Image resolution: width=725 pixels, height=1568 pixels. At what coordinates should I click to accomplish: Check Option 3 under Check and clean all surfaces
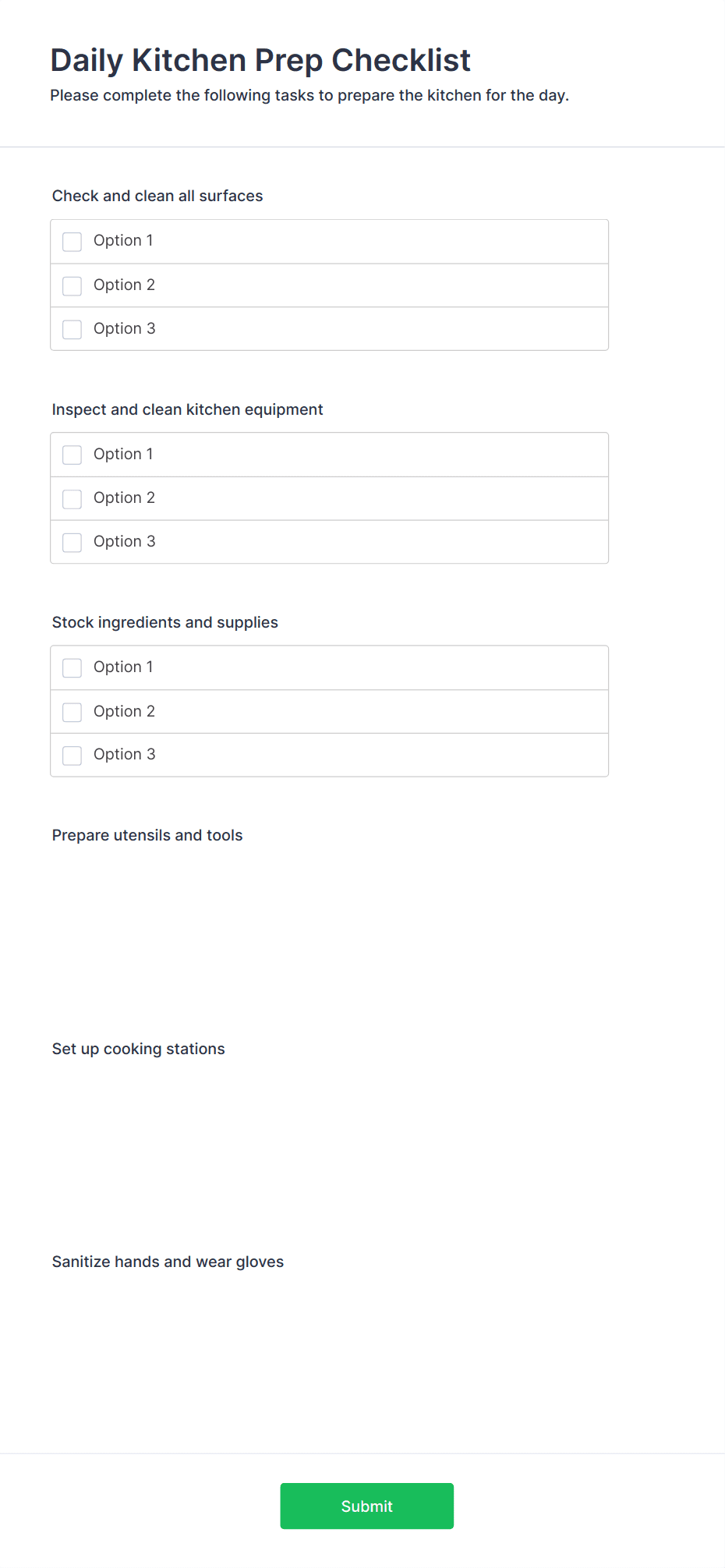[71, 329]
